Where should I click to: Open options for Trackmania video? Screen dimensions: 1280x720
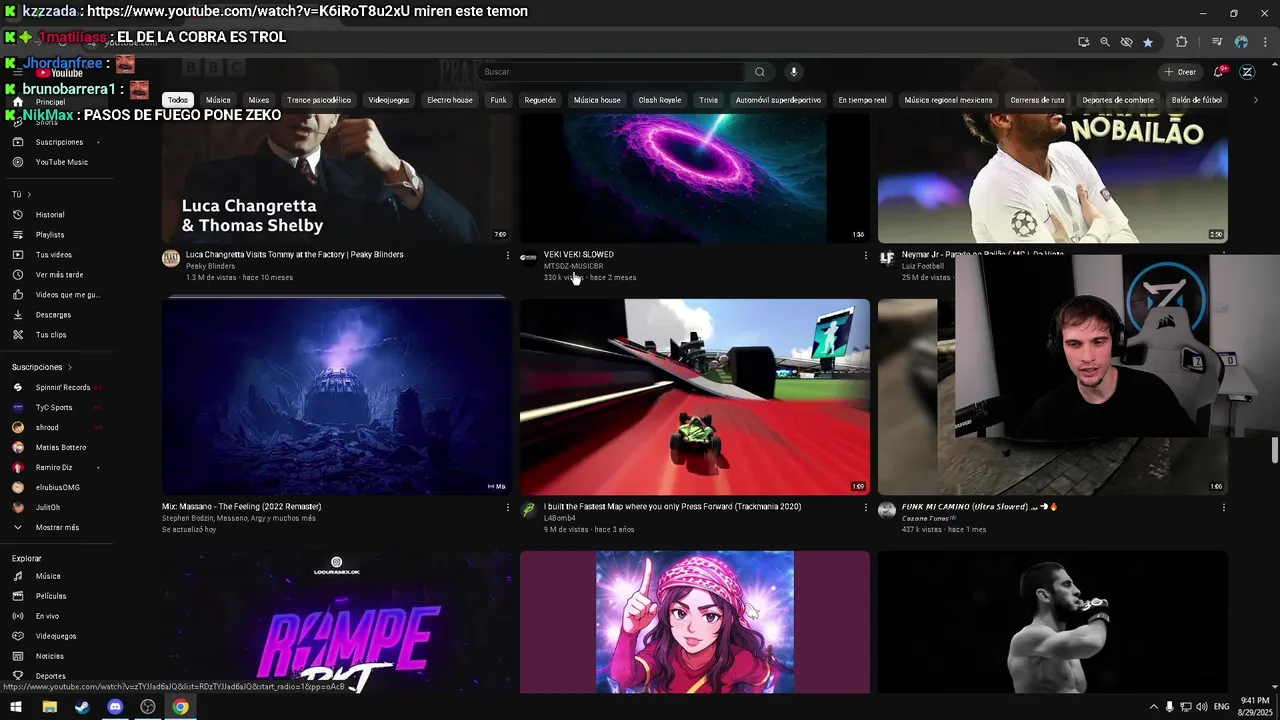coord(866,508)
